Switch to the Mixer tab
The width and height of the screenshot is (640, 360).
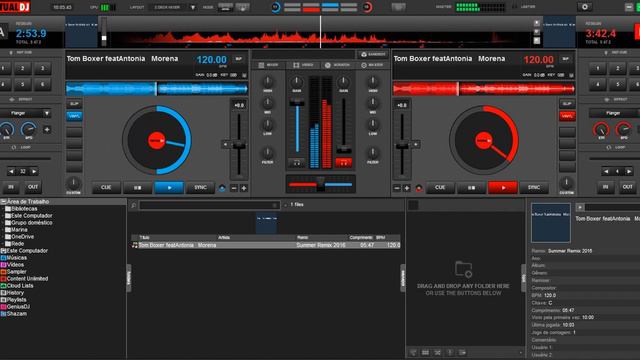click(x=269, y=65)
